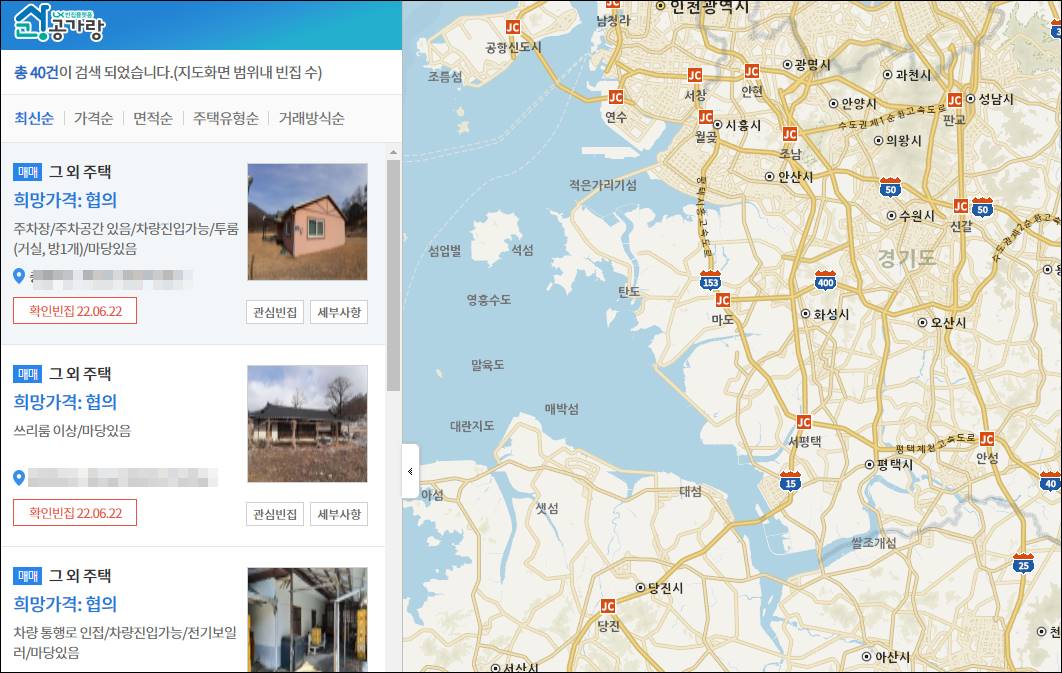Click the route 40 highway shield on map
Viewport: 1062px width, 673px height.
click(x=1050, y=481)
